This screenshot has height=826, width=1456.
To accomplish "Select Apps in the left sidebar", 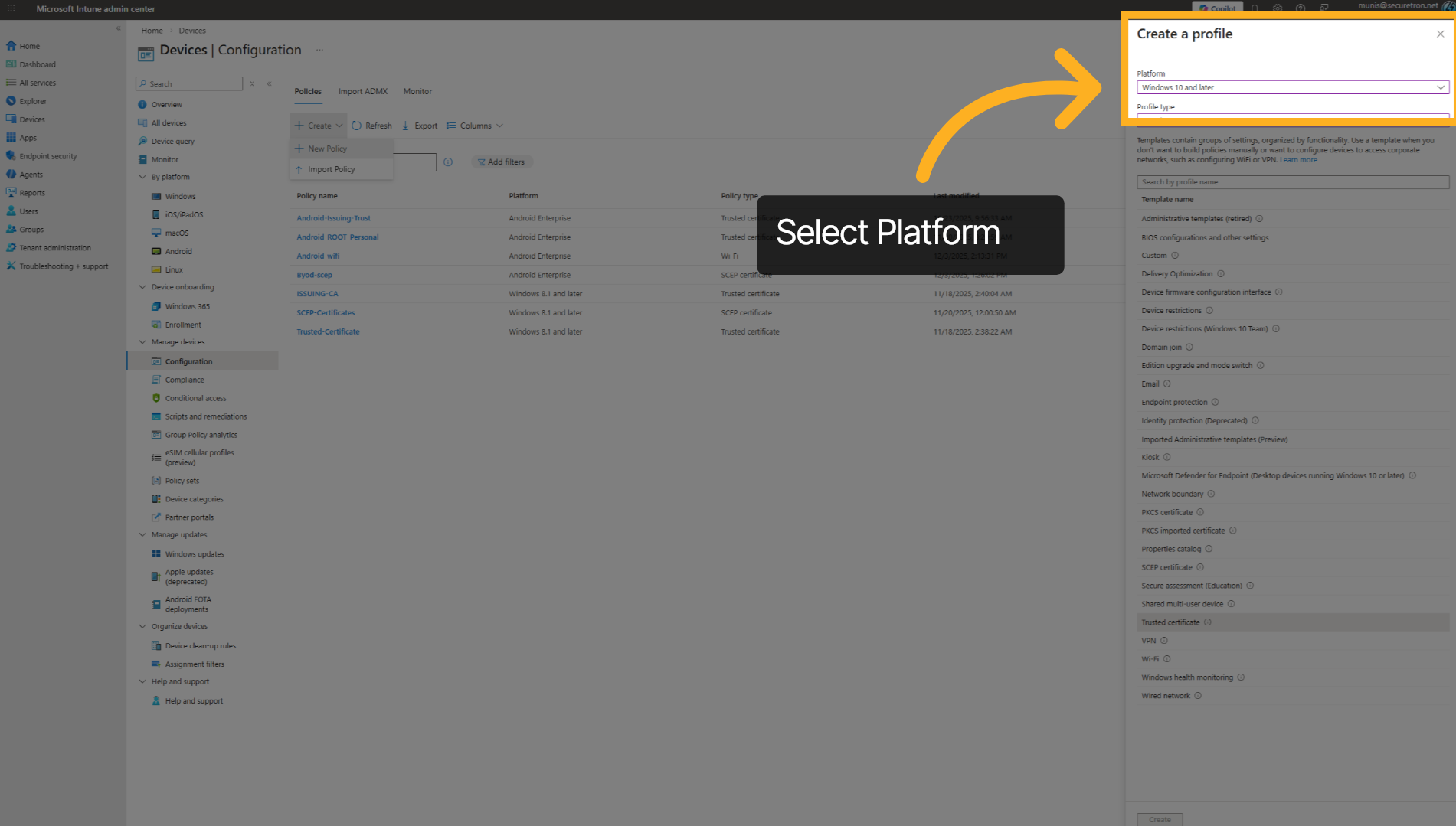I will (28, 138).
